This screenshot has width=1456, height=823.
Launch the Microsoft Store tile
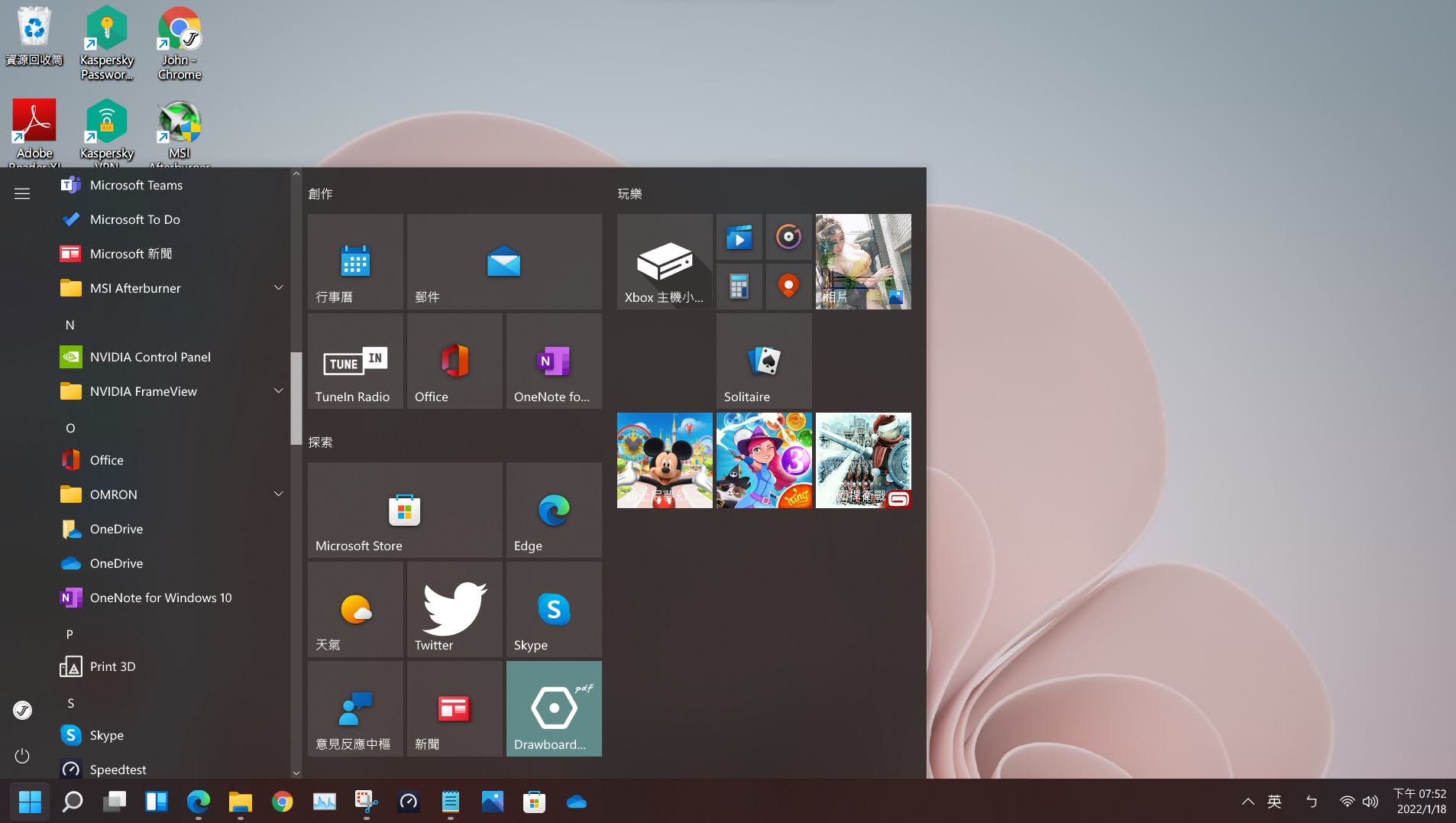point(405,510)
